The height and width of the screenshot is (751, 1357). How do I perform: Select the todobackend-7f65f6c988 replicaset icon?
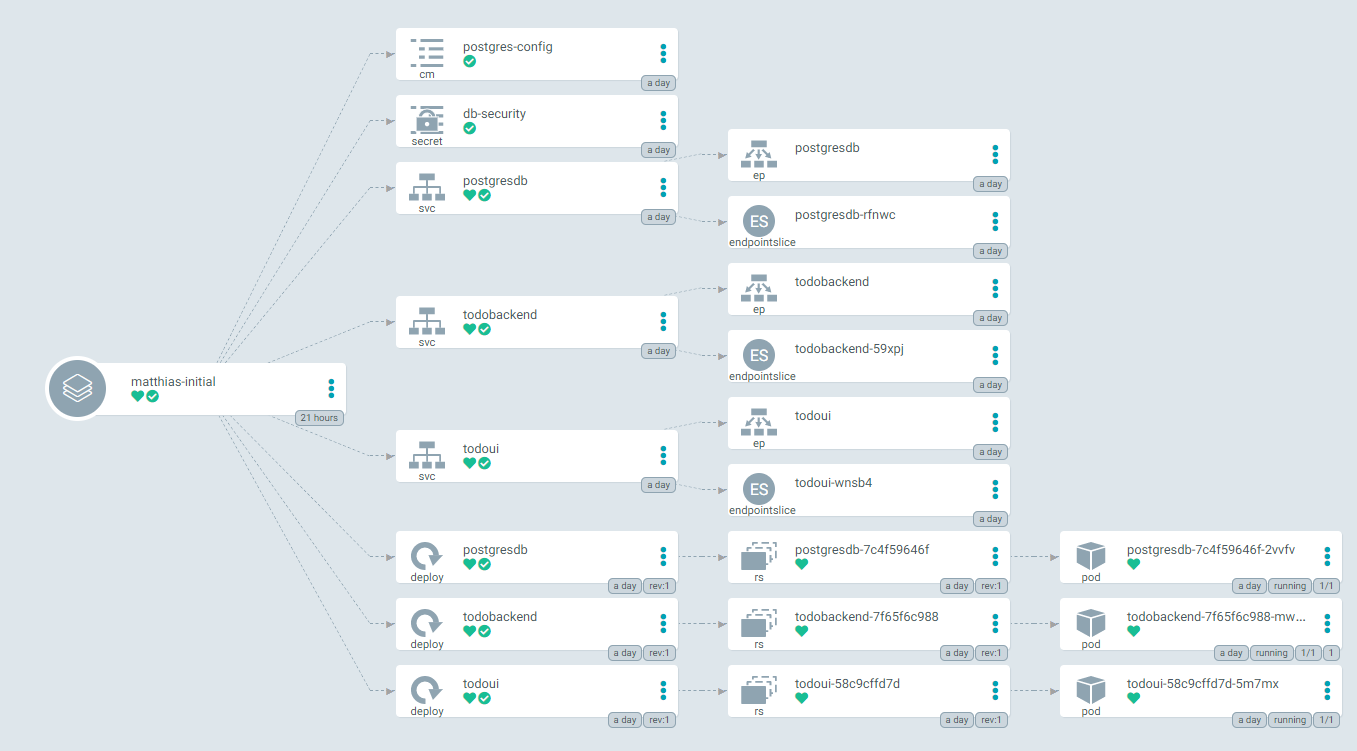(x=759, y=623)
